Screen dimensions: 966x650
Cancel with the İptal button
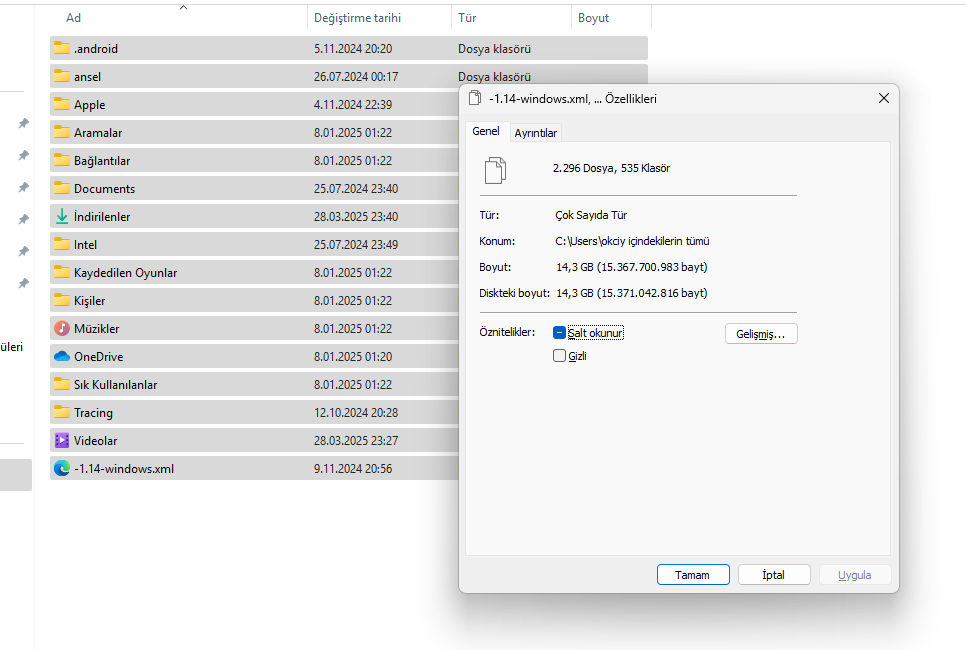click(x=774, y=575)
